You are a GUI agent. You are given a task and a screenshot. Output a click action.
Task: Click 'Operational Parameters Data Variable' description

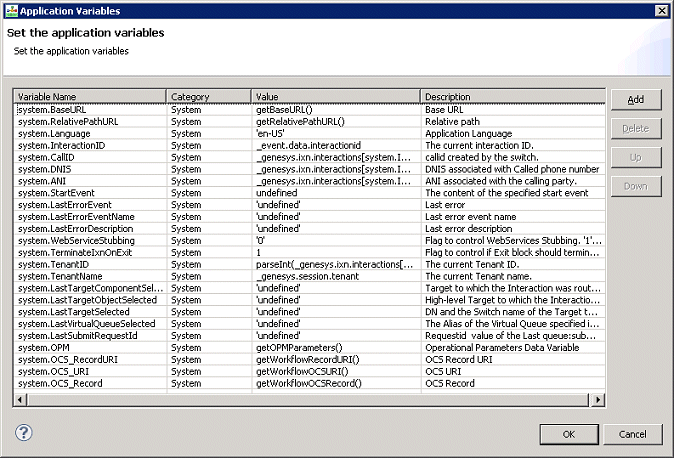tap(502, 348)
